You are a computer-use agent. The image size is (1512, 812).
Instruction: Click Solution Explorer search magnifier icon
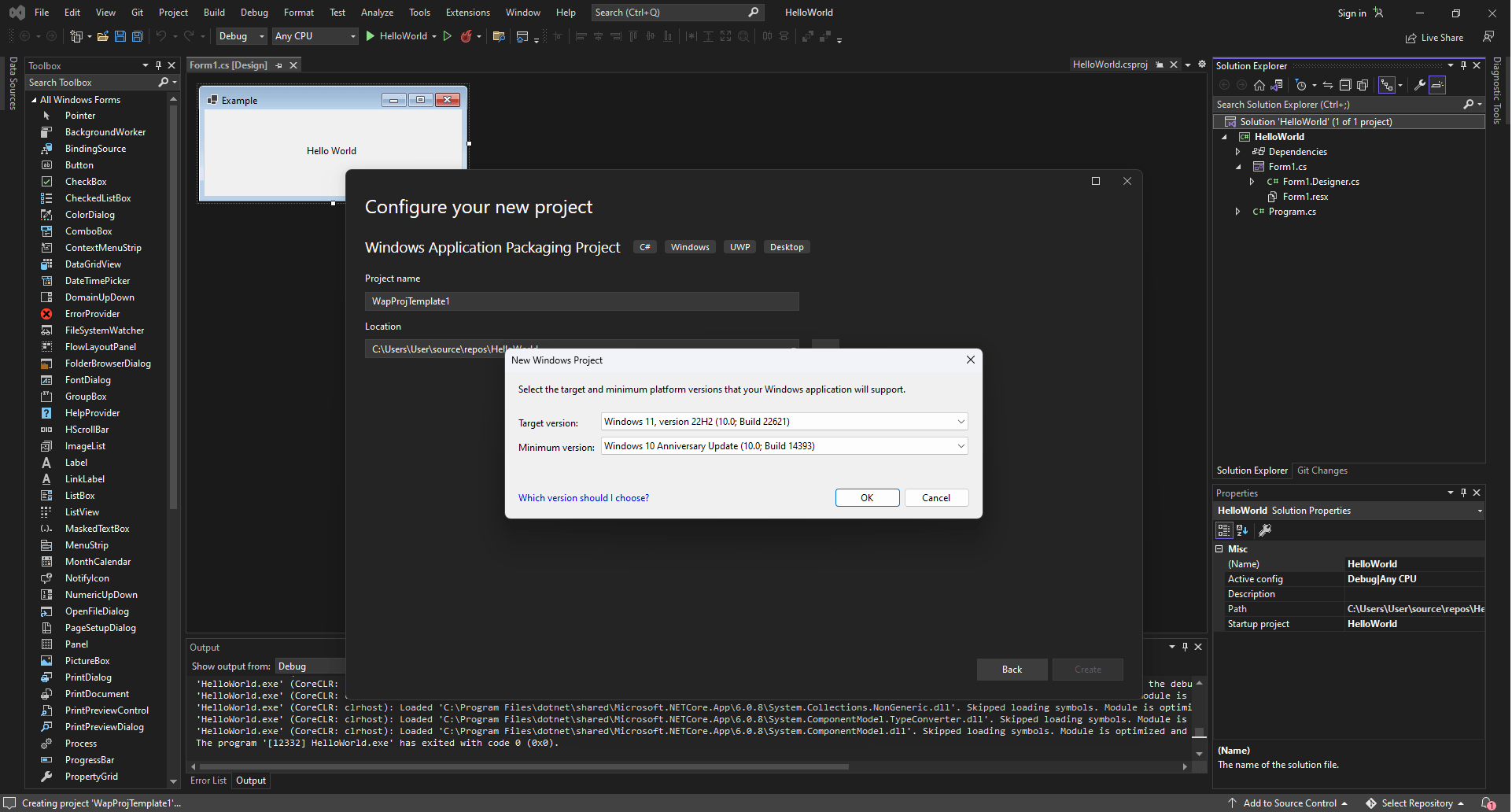coord(1468,105)
